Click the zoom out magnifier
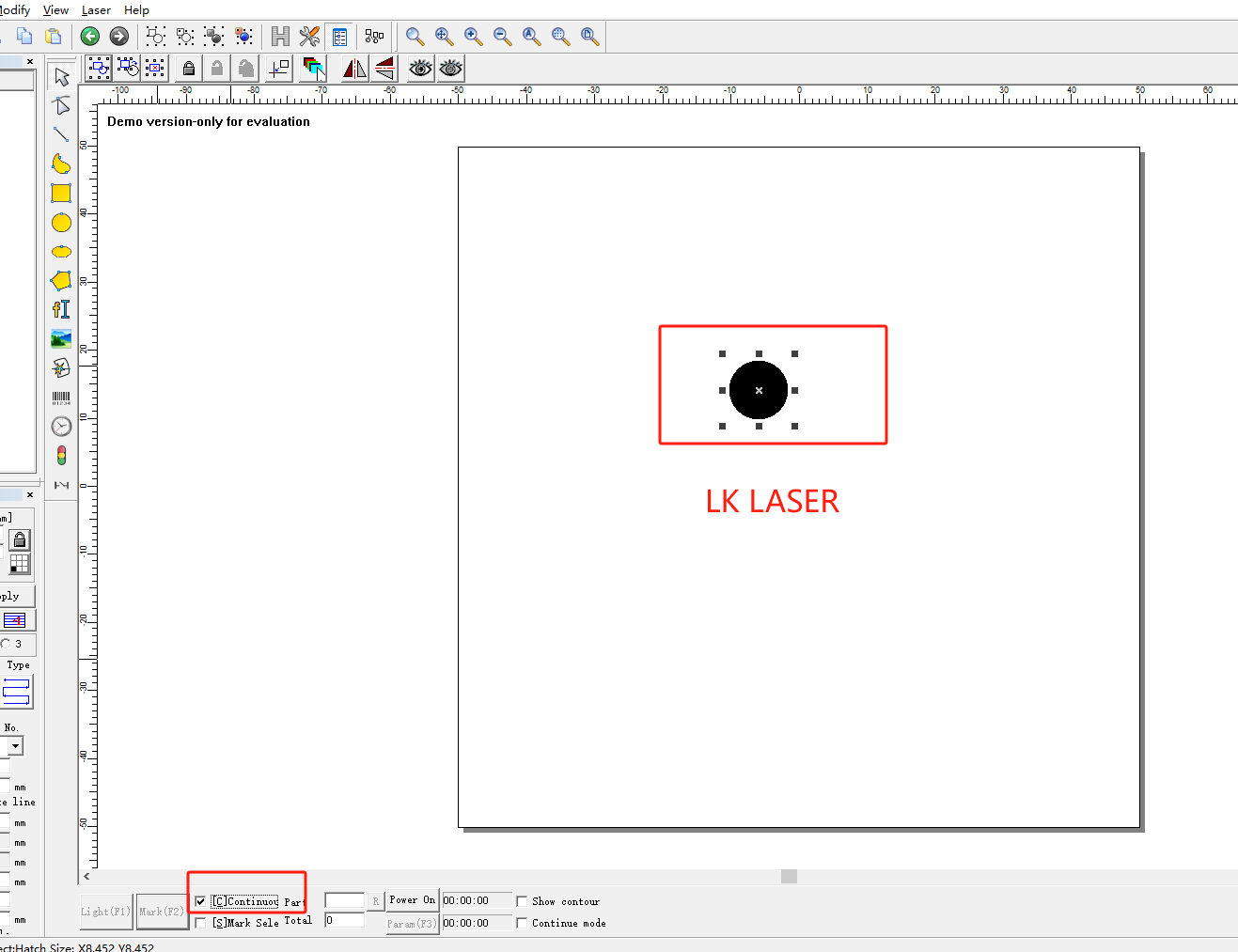The width and height of the screenshot is (1238, 952). click(x=503, y=37)
